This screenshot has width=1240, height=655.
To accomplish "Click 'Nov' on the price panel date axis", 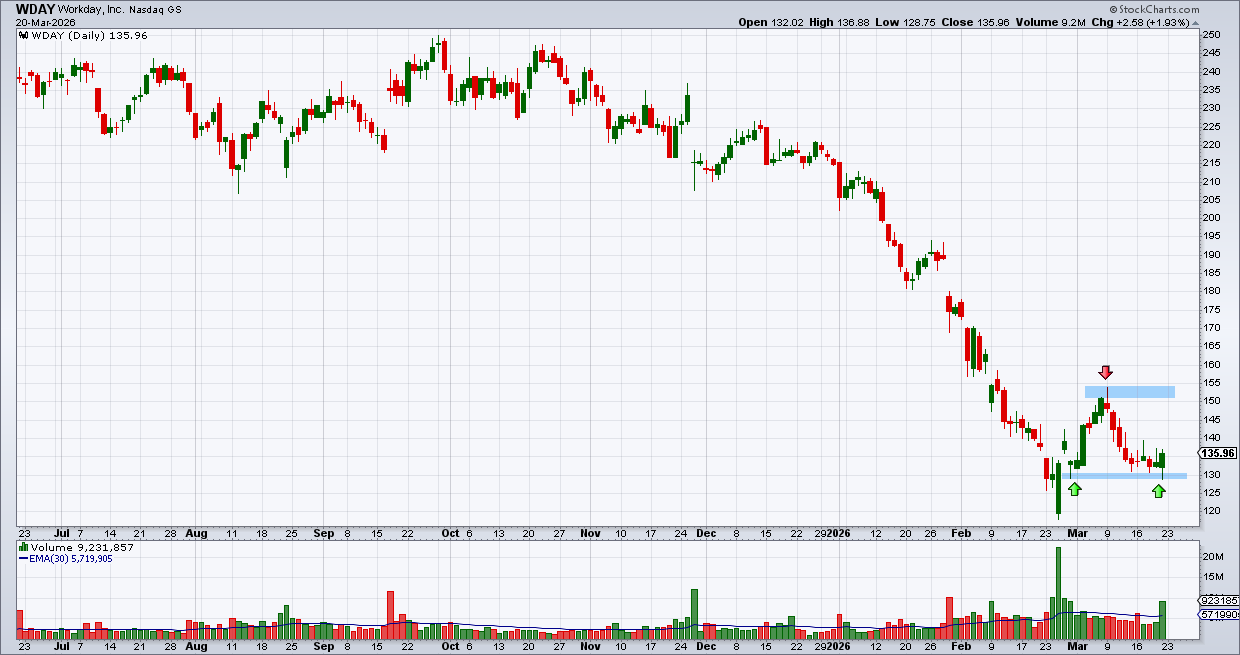I will pyautogui.click(x=592, y=534).
